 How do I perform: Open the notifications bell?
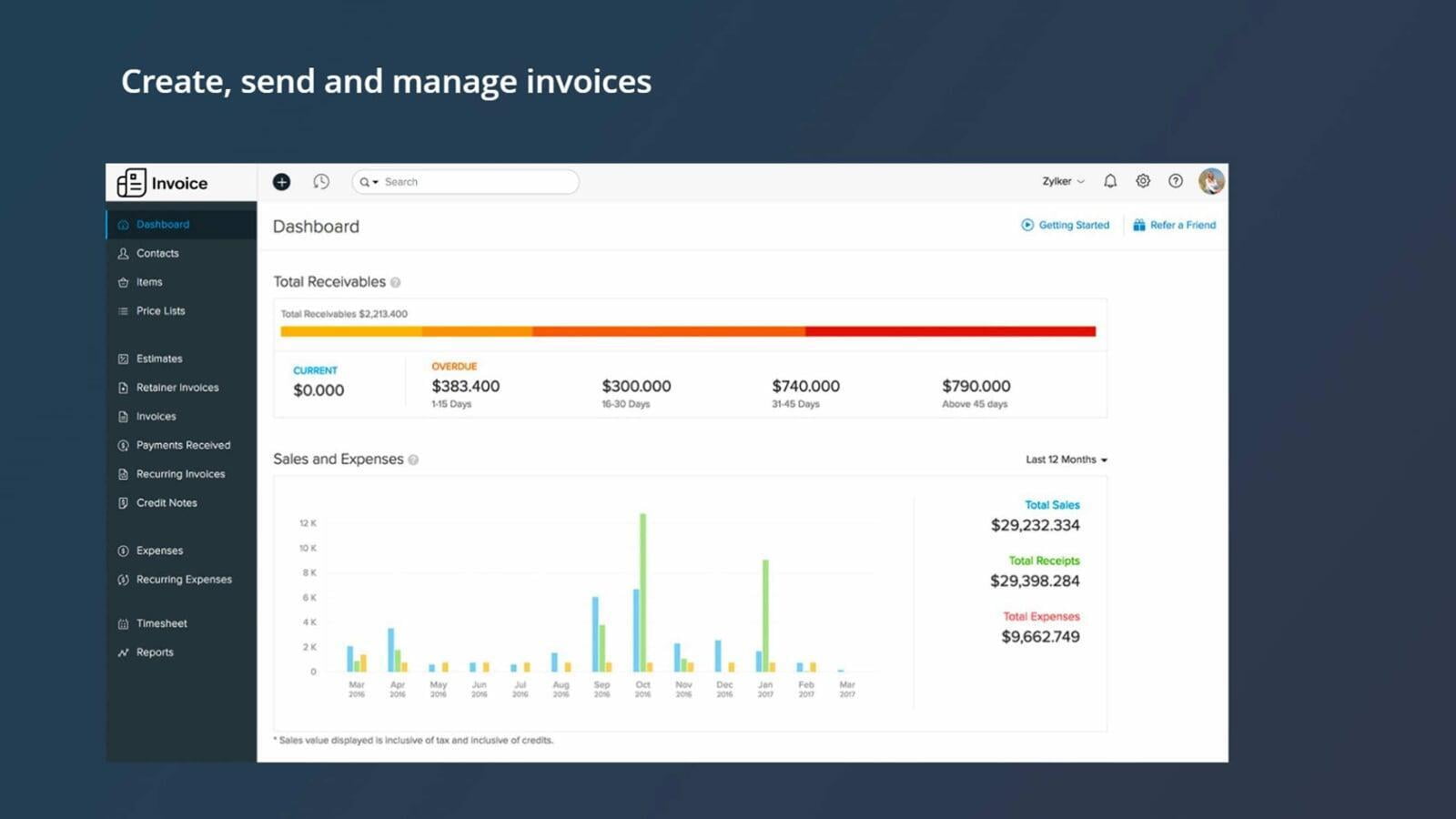(1110, 181)
